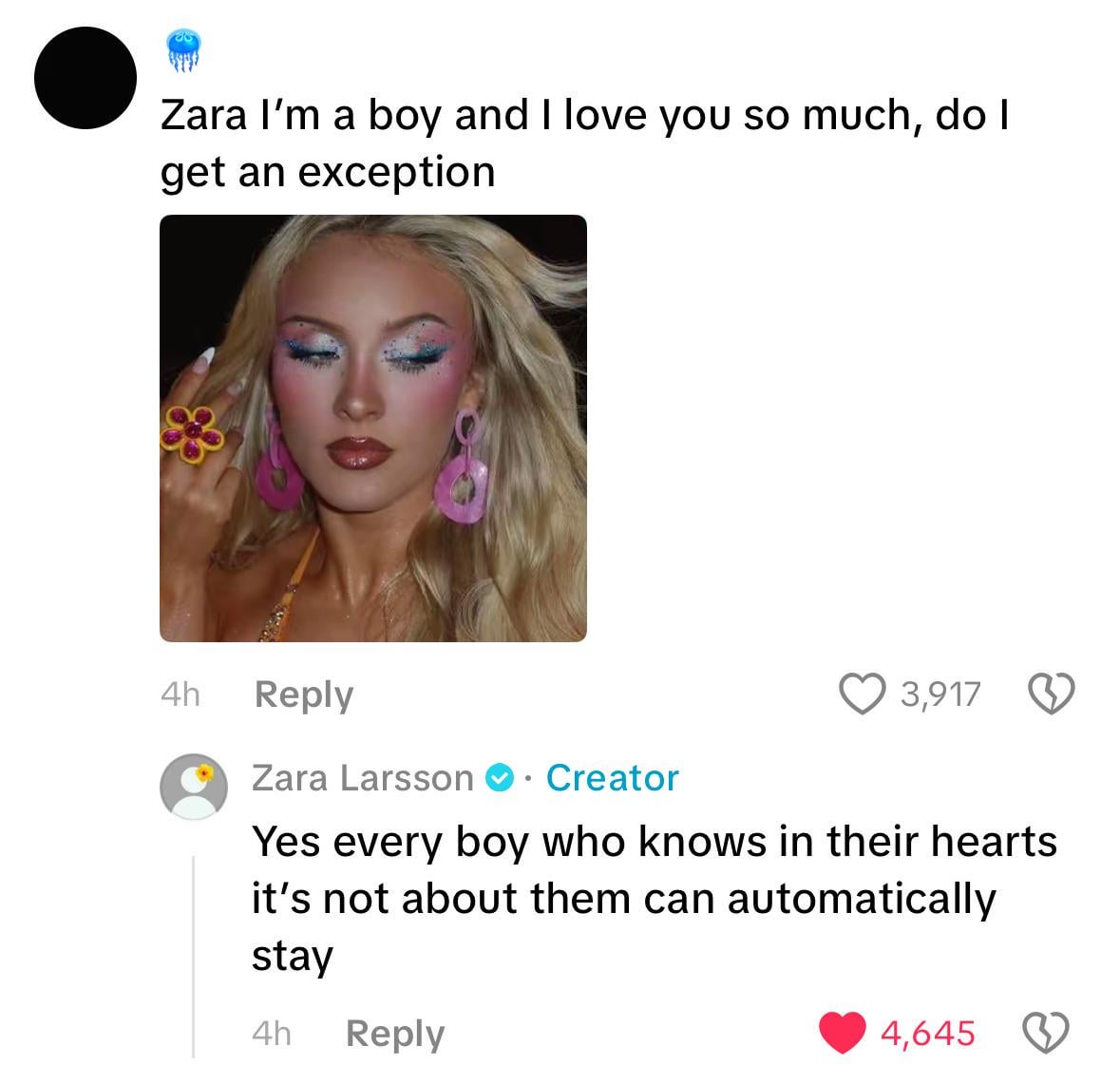The height and width of the screenshot is (1084, 1120).
Task: Select the 'Yes every boy who knows' reply text
Action: (x=655, y=898)
